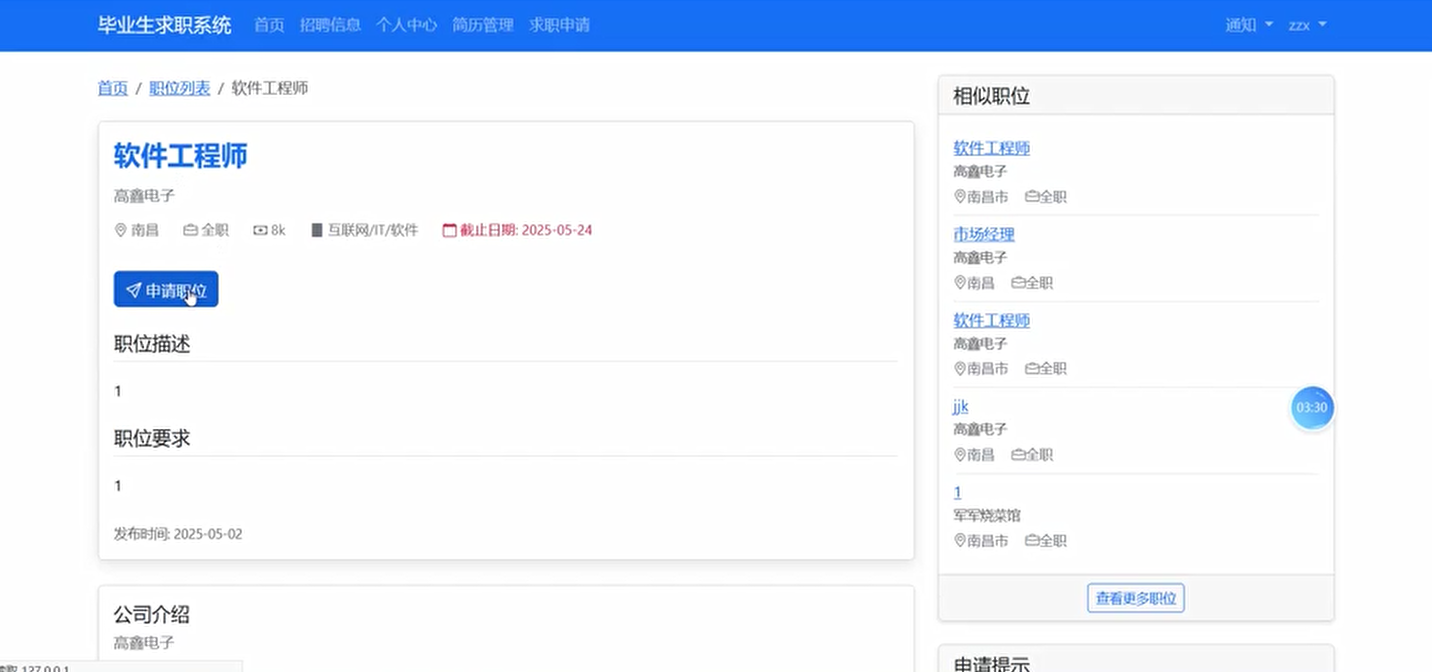Click the red calendar icon beside 截止日期
1432x672 pixels.
coord(448,230)
